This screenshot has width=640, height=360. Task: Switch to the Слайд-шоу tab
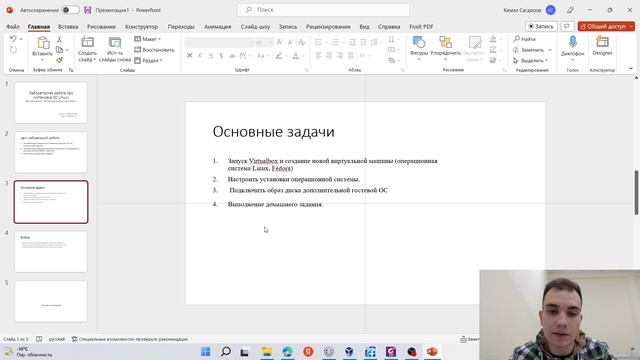pyautogui.click(x=255, y=27)
